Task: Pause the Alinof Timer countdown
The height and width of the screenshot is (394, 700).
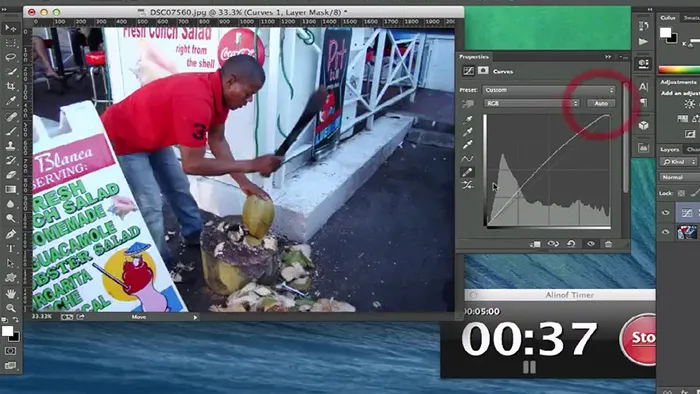Action: 529,367
